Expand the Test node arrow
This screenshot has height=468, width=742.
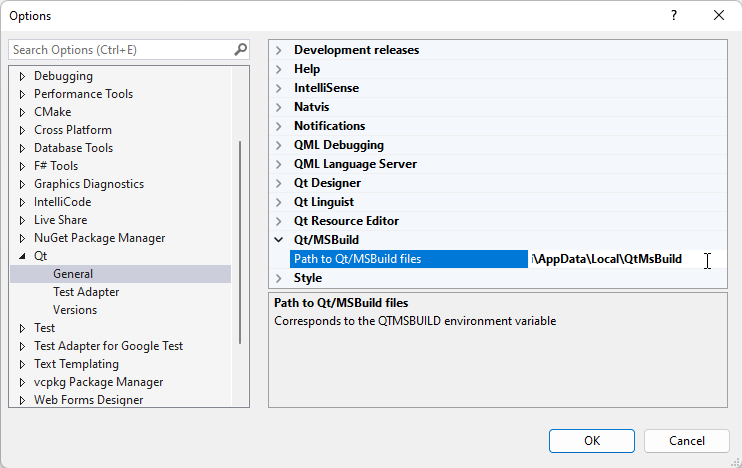22,328
